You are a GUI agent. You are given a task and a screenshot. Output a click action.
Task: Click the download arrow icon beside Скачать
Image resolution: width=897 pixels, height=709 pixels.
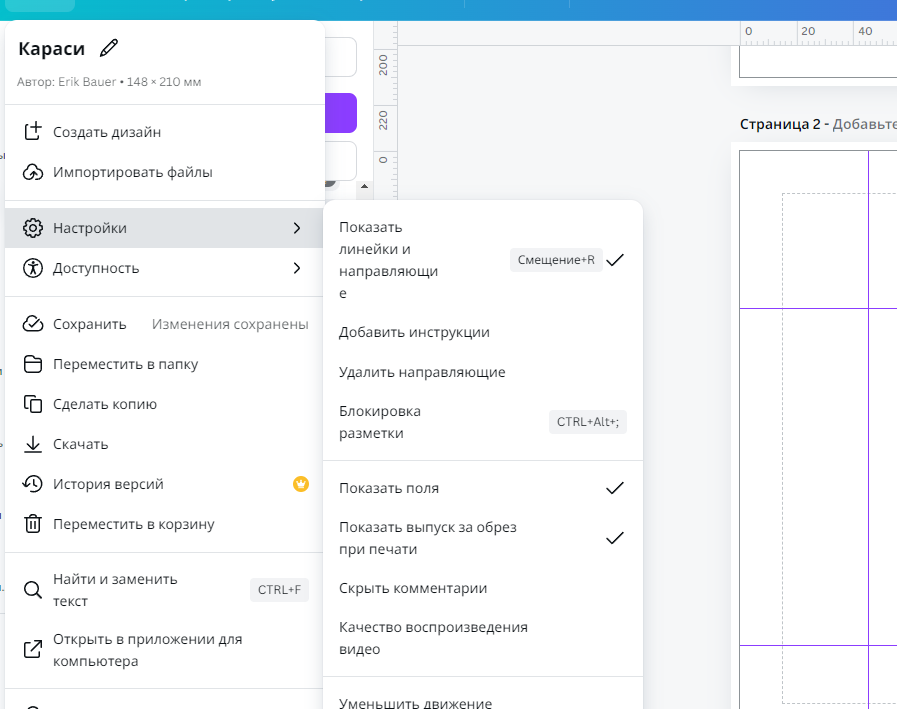pyautogui.click(x=33, y=444)
